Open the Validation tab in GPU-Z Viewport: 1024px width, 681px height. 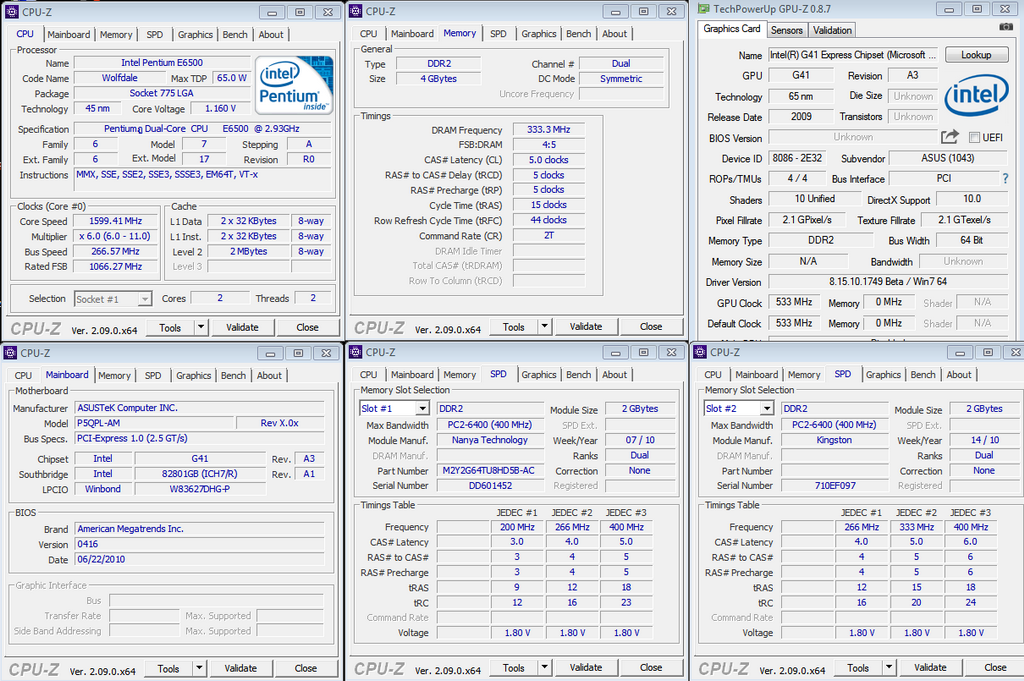pyautogui.click(x=832, y=30)
